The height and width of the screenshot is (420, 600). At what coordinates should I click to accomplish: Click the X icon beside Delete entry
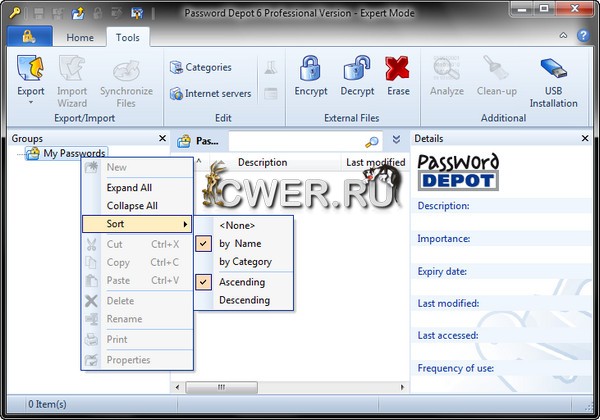[x=91, y=301]
